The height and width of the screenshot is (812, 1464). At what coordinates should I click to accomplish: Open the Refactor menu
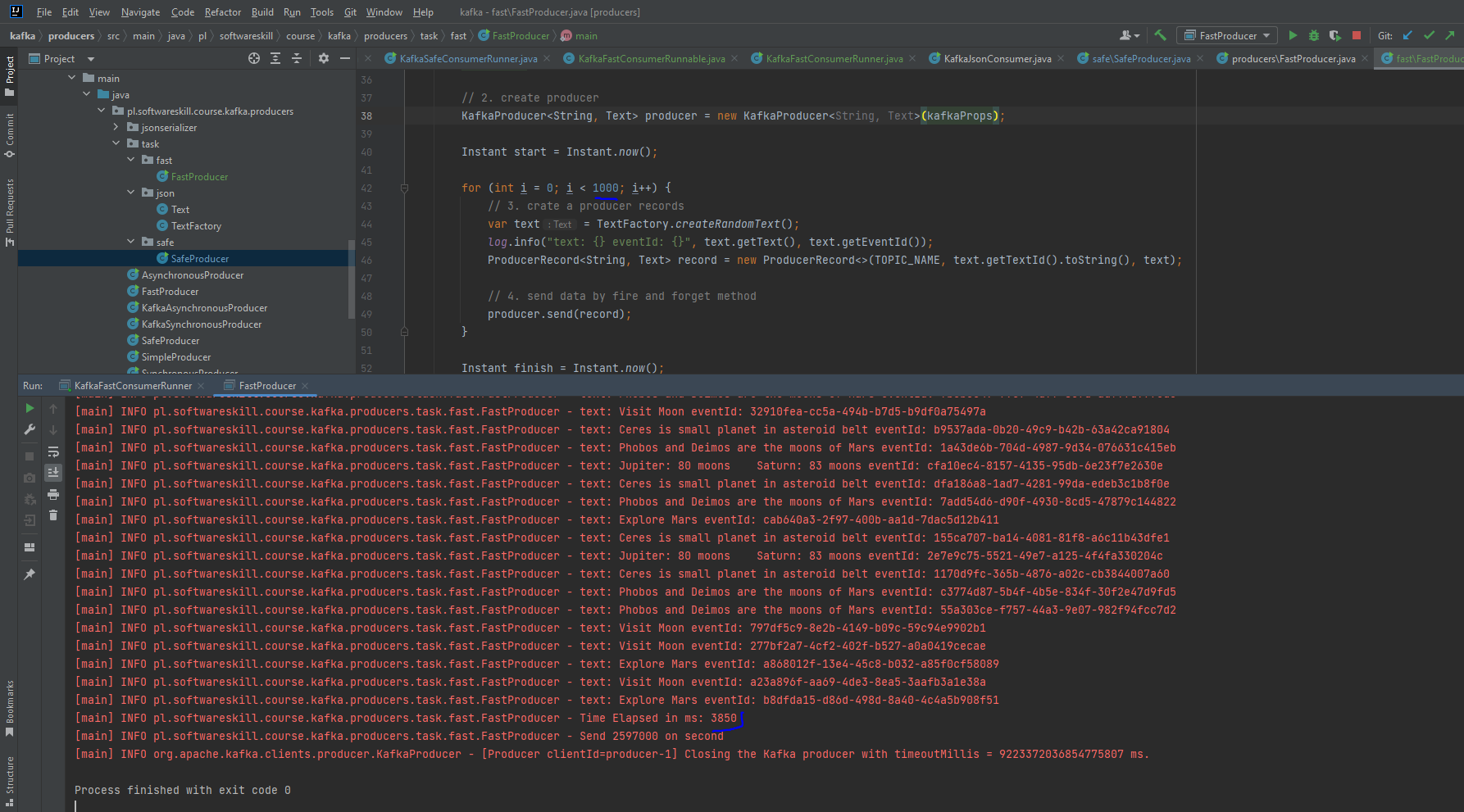222,11
